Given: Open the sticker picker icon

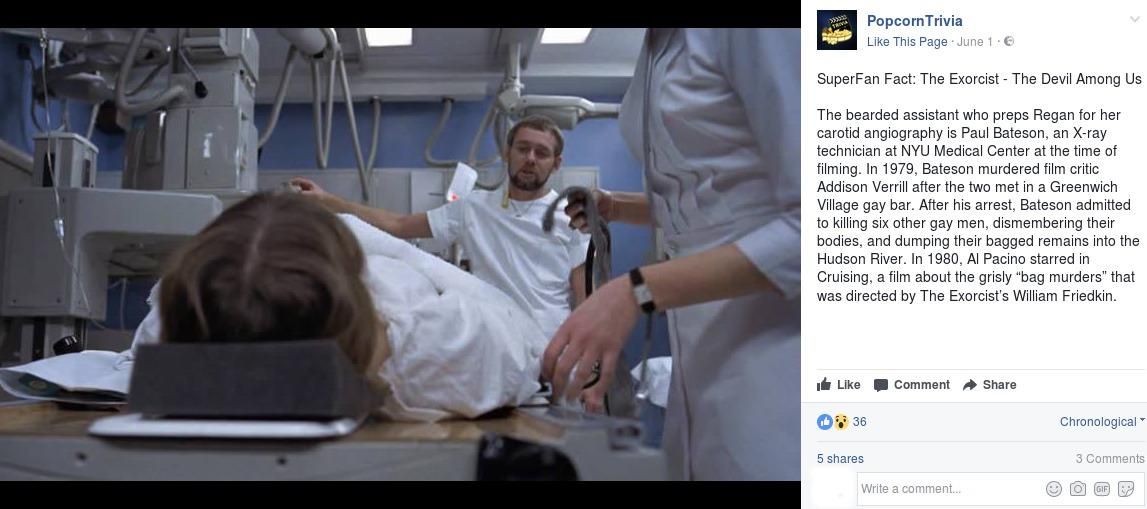Looking at the screenshot, I should 1127,489.
